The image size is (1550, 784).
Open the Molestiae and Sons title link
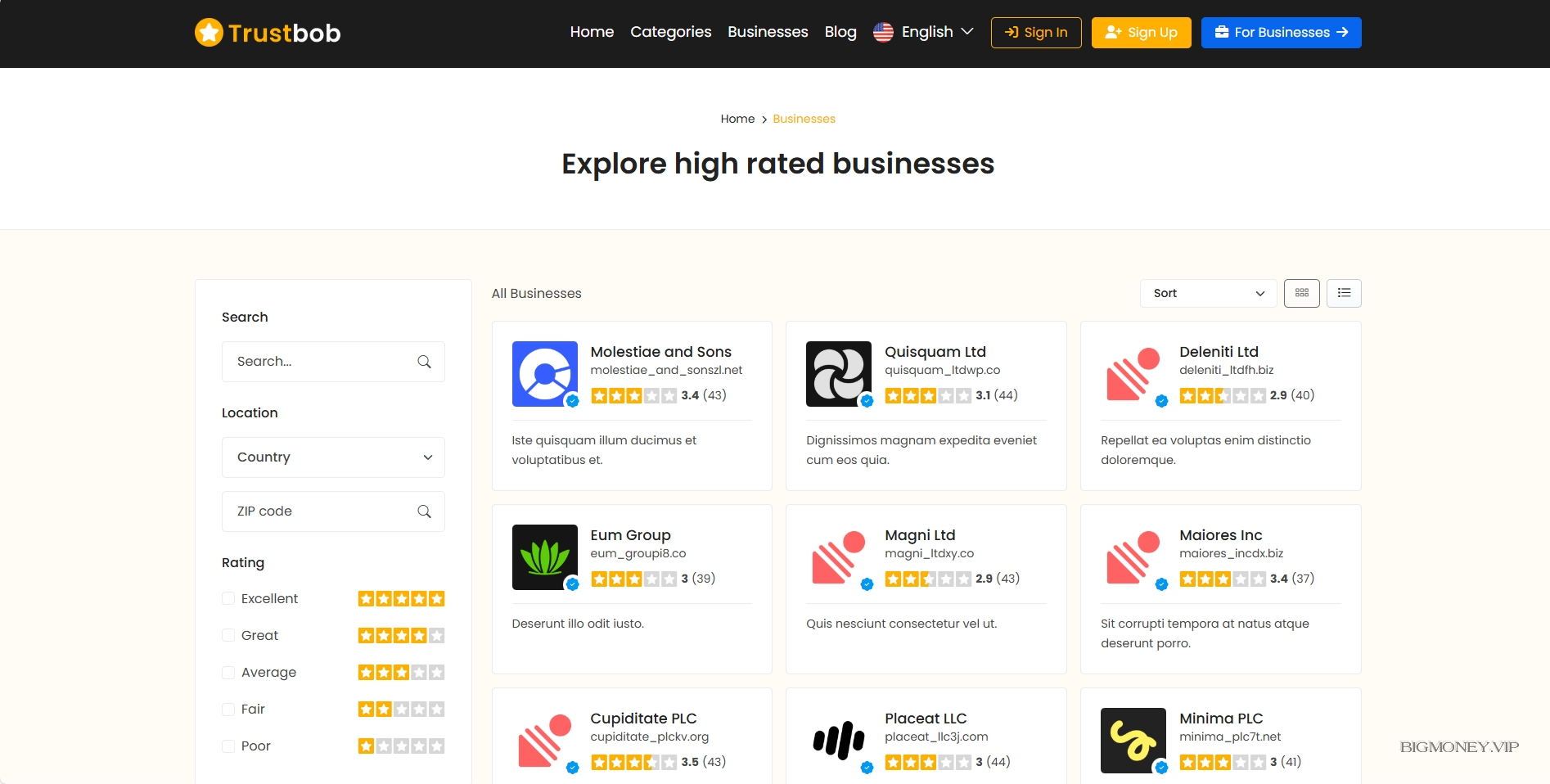(x=661, y=352)
